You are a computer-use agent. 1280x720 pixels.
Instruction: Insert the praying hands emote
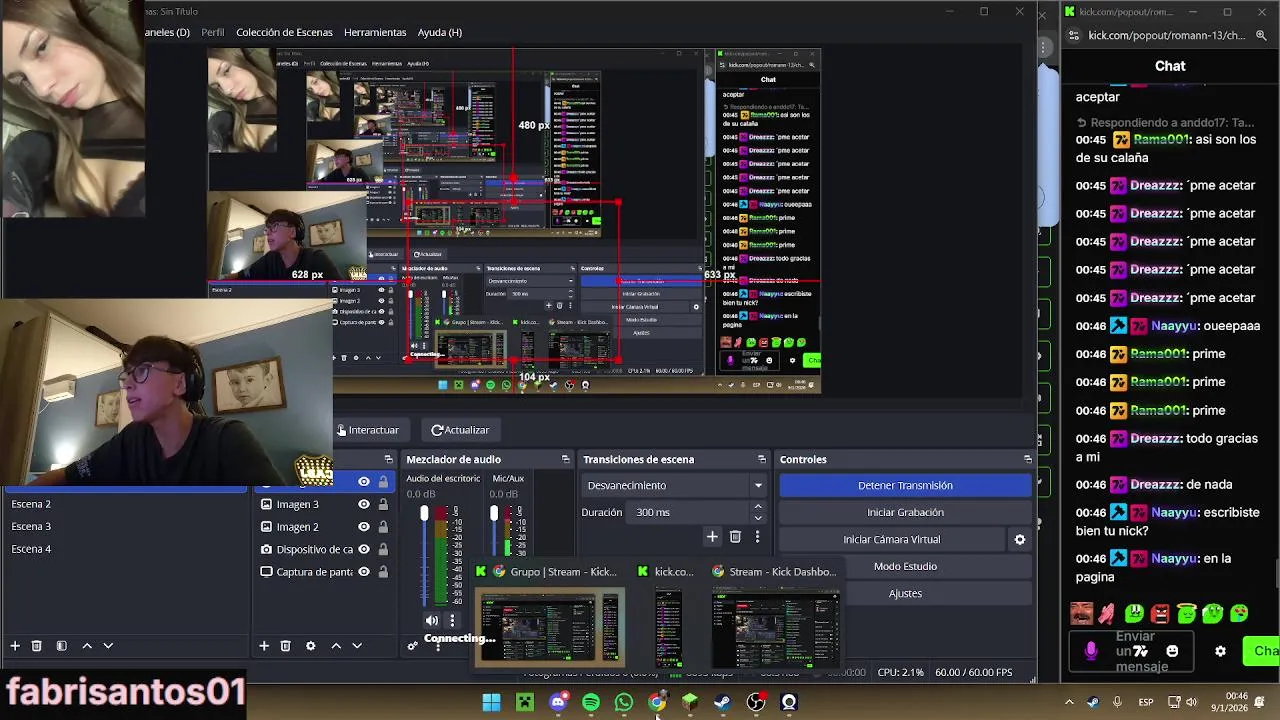pyautogui.click(x=1107, y=613)
